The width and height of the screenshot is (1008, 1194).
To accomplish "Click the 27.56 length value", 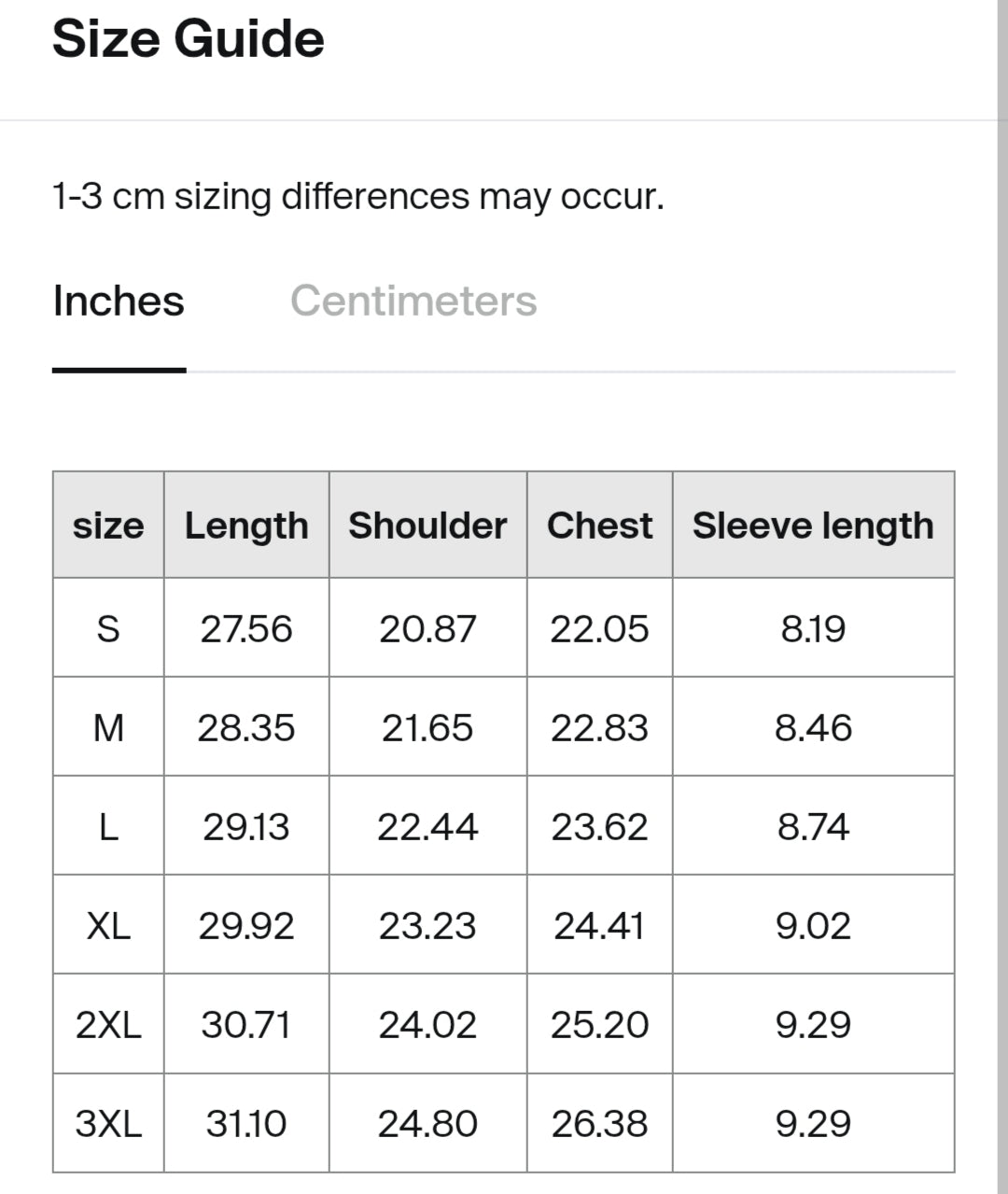I will pos(246,628).
